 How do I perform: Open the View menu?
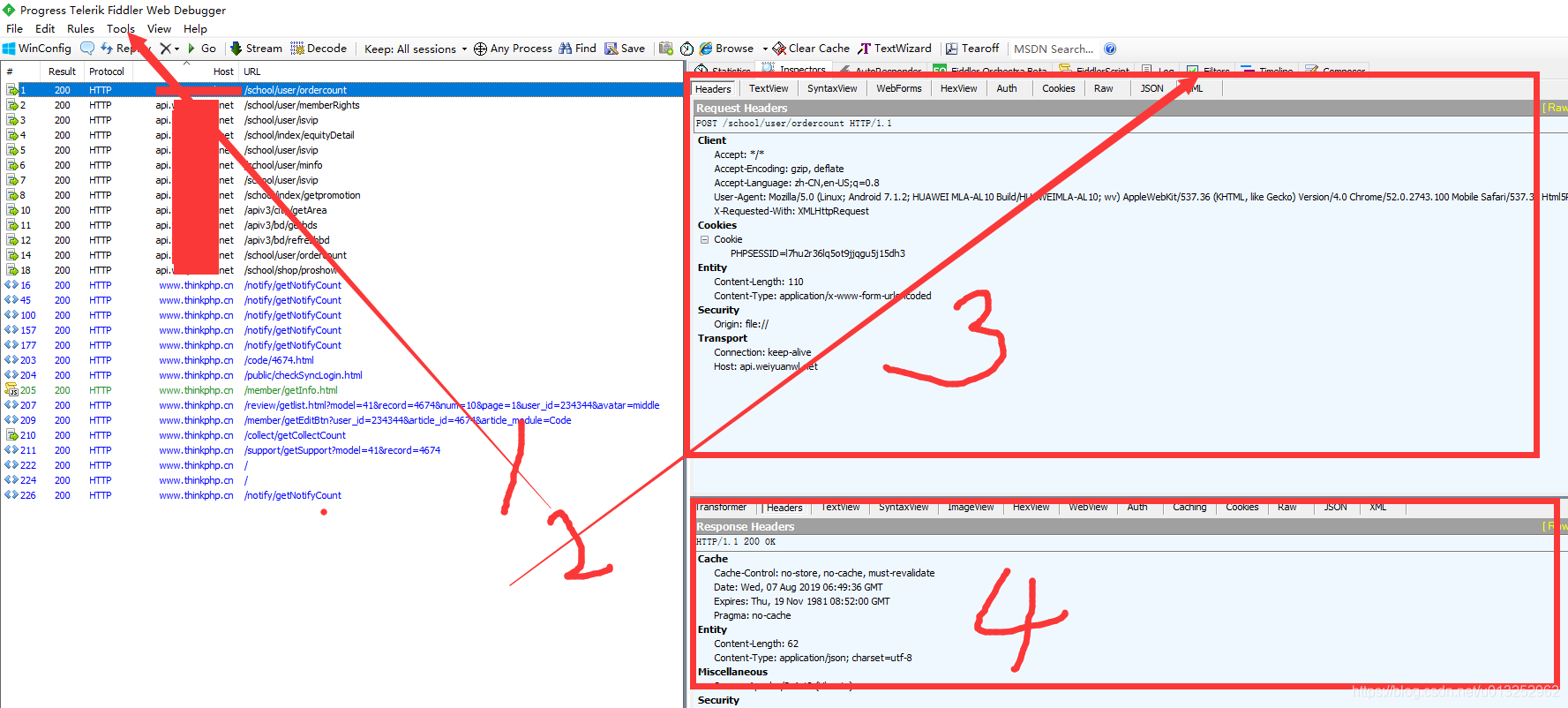coord(160,28)
